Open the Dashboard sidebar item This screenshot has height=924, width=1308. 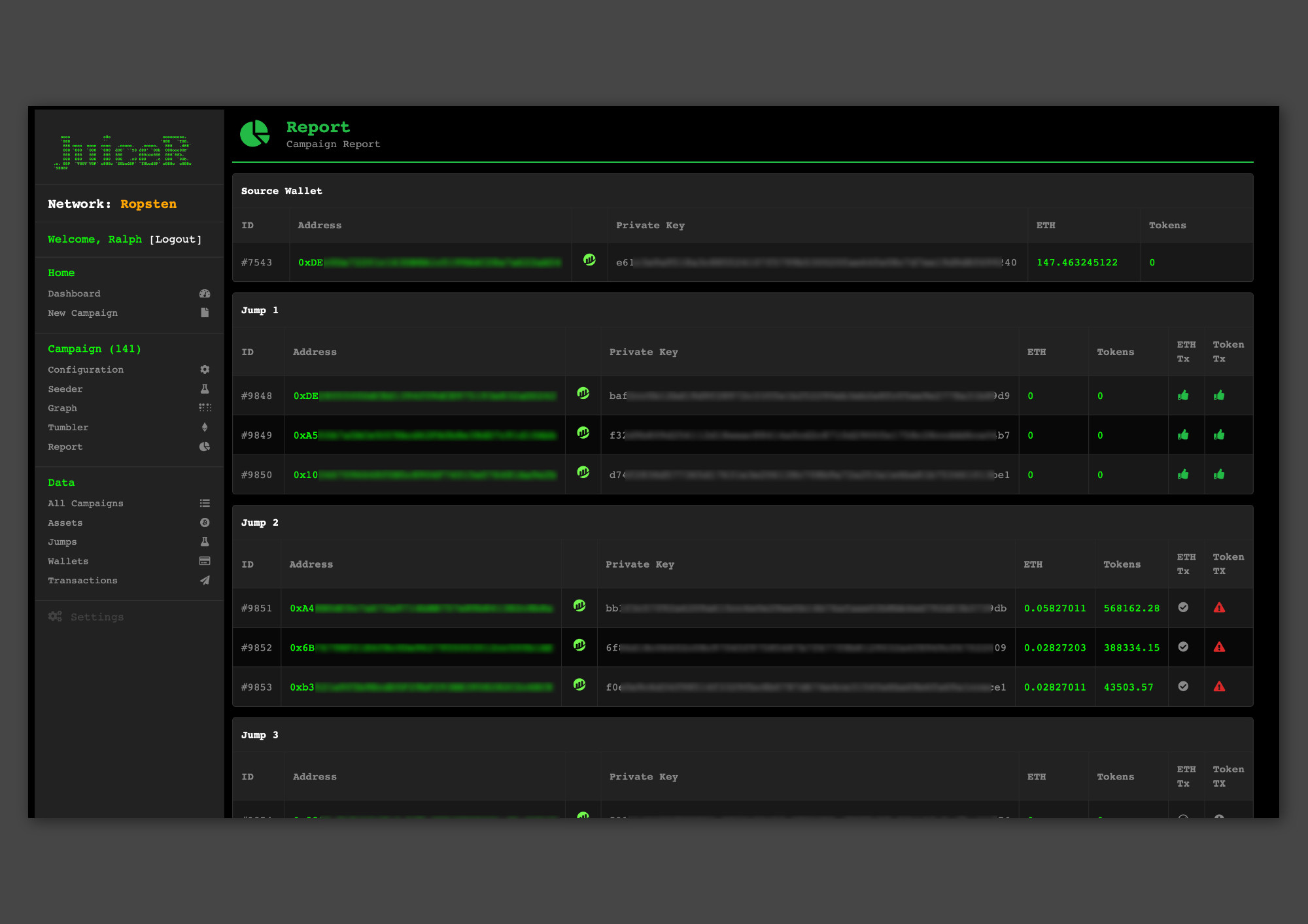point(74,294)
